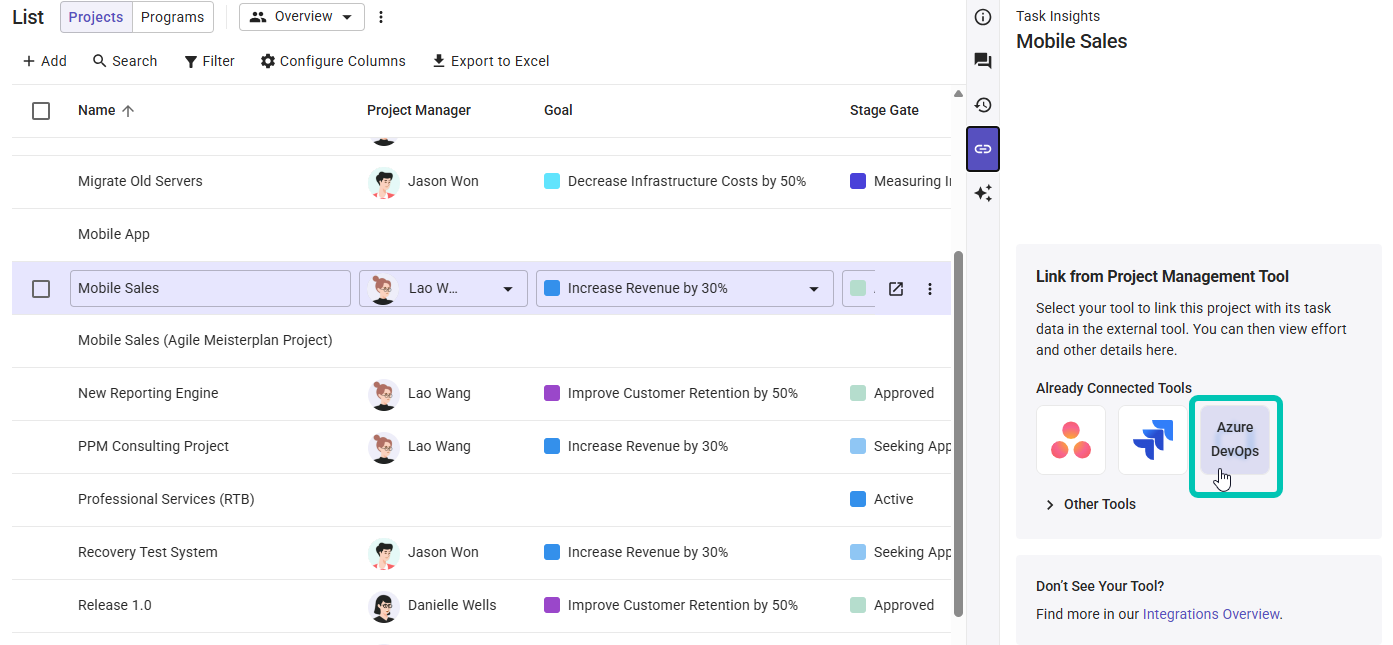Click purple goal swatch in New Reporting Engine row

(x=552, y=394)
